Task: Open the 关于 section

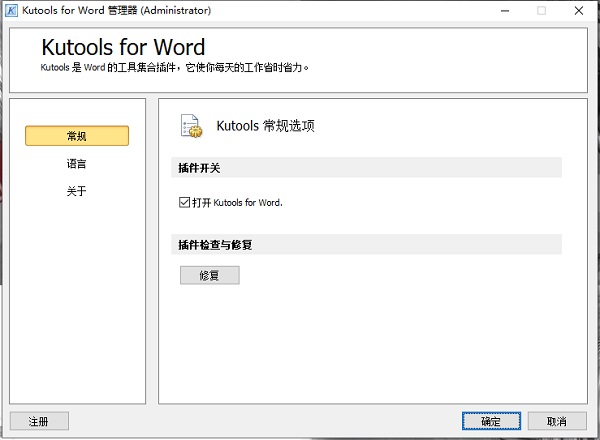Action: click(x=77, y=191)
